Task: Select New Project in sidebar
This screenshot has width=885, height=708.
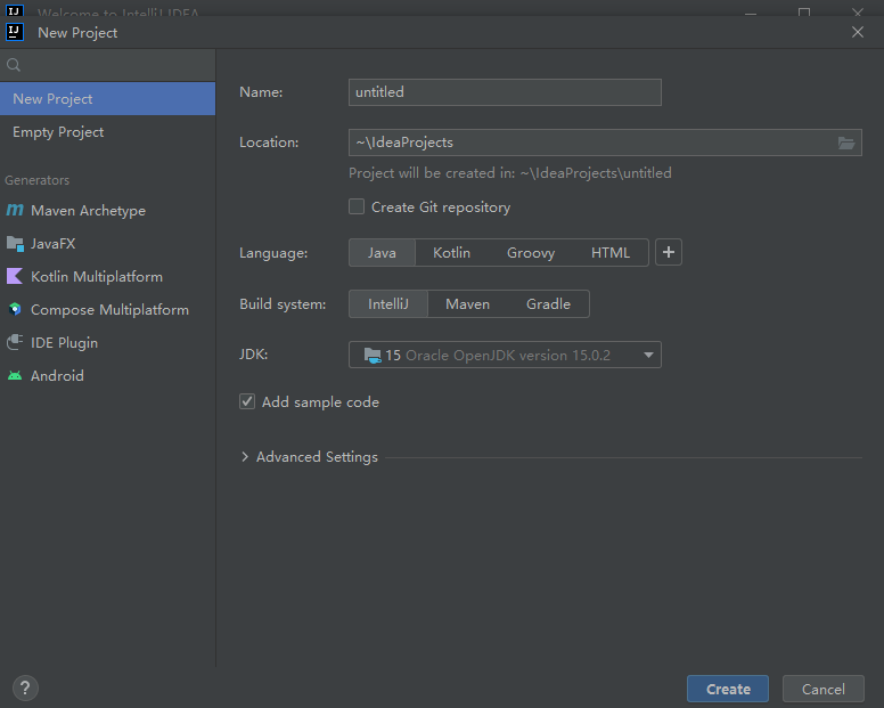Action: coord(107,99)
